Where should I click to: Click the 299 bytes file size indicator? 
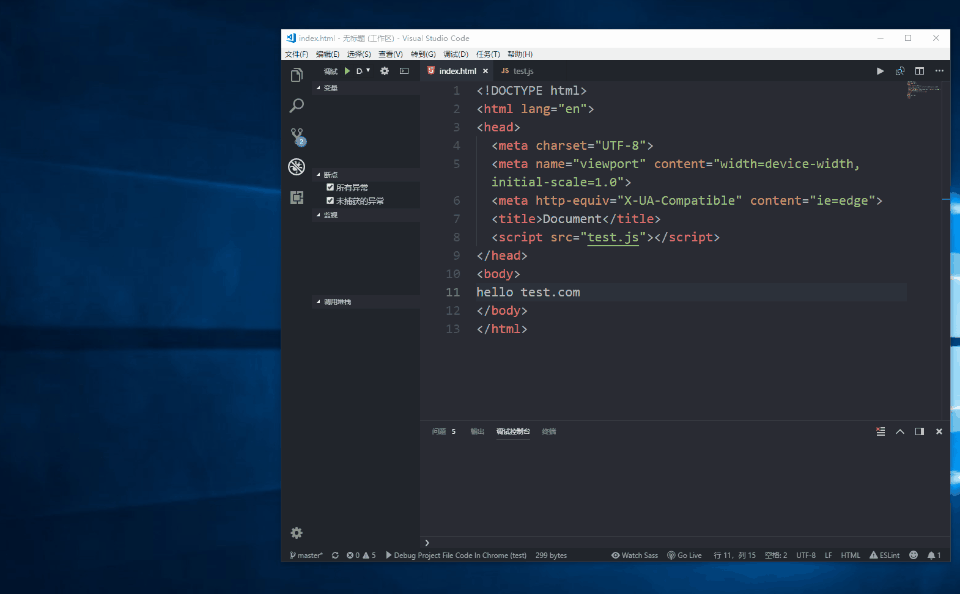[x=551, y=555]
